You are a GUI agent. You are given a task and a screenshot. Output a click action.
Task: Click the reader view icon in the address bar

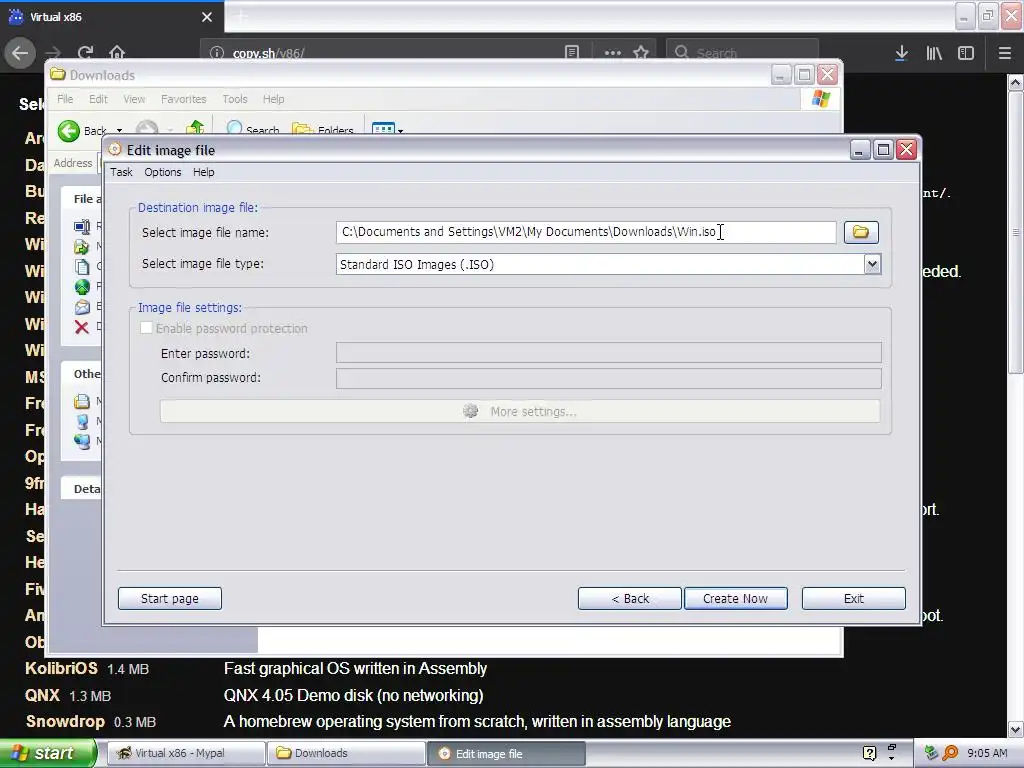571,53
